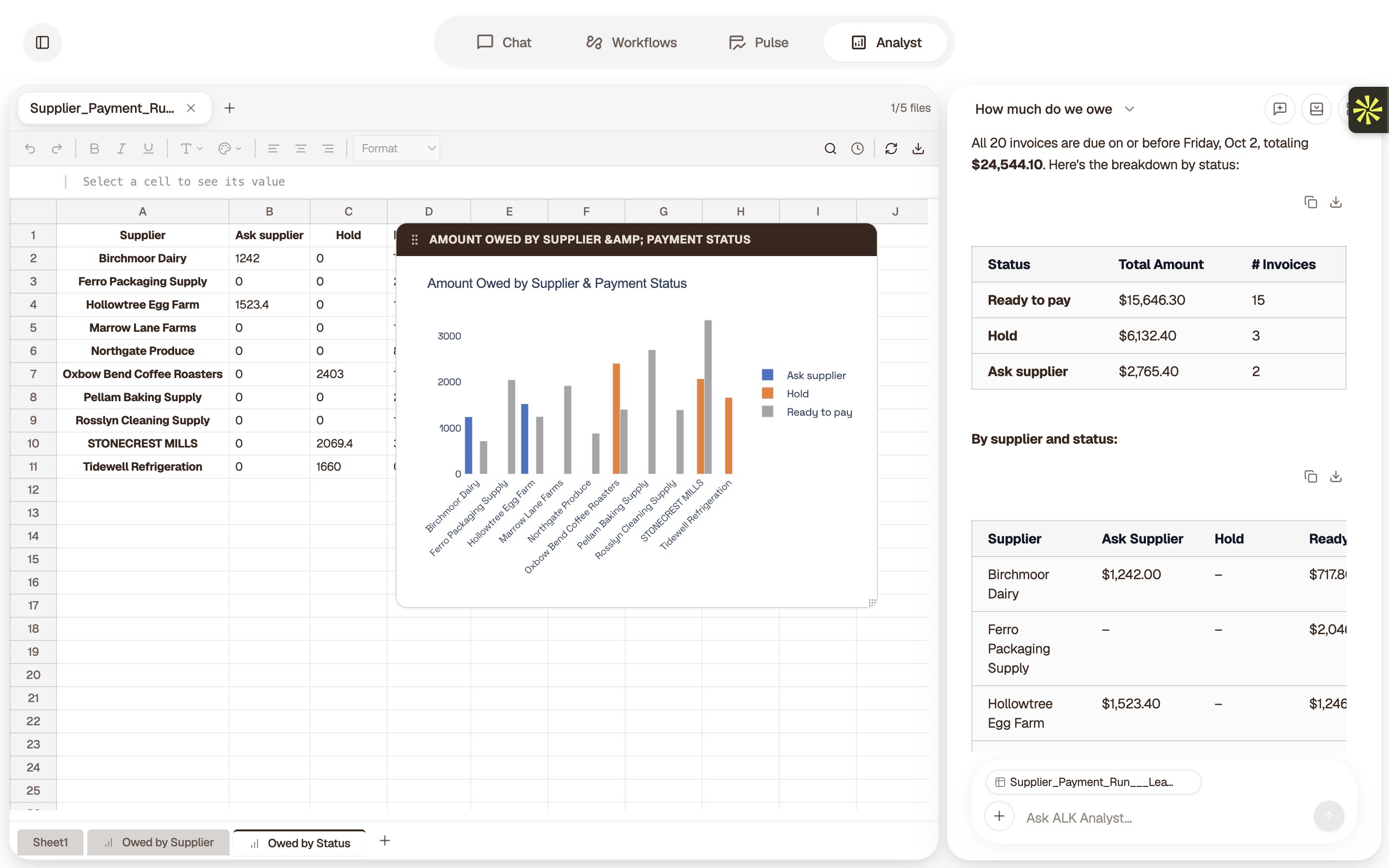This screenshot has width=1389, height=868.
Task: Download the spreadsheet file
Action: coord(918,149)
